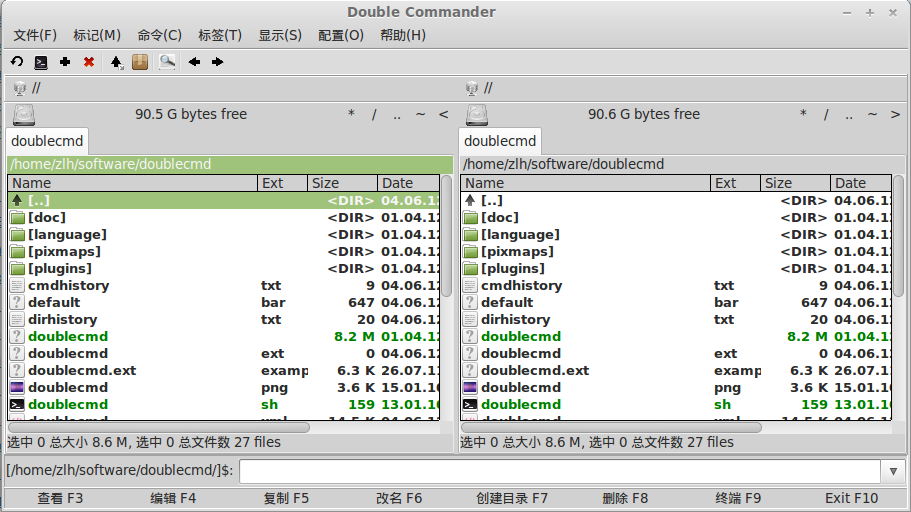Expand the command line history dropdown
Viewport: 911px width, 512px height.
(894, 471)
